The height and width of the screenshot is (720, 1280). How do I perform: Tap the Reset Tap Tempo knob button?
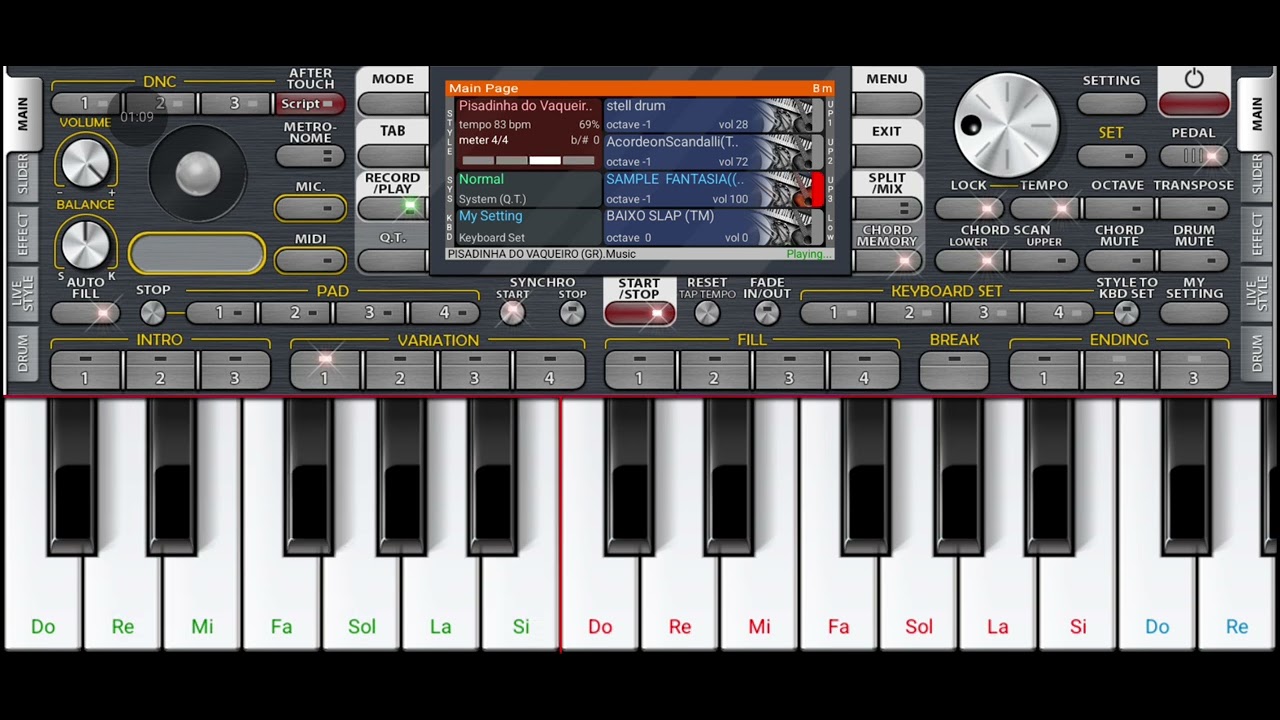[x=707, y=313]
